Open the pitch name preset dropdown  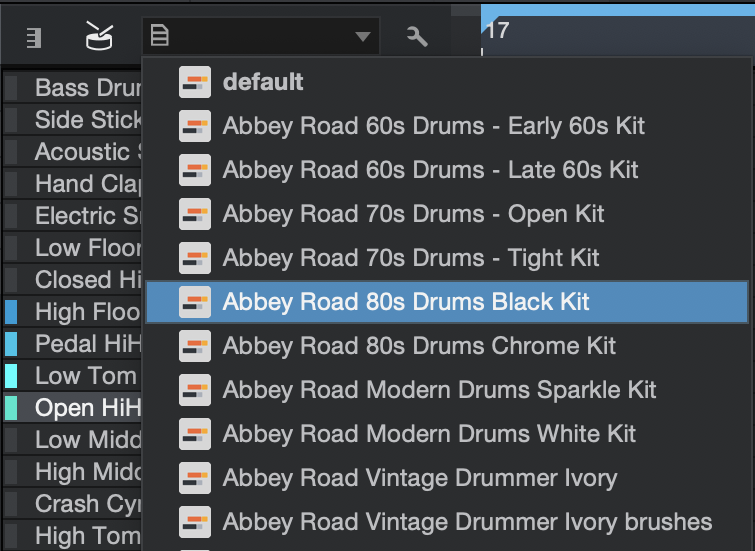260,36
